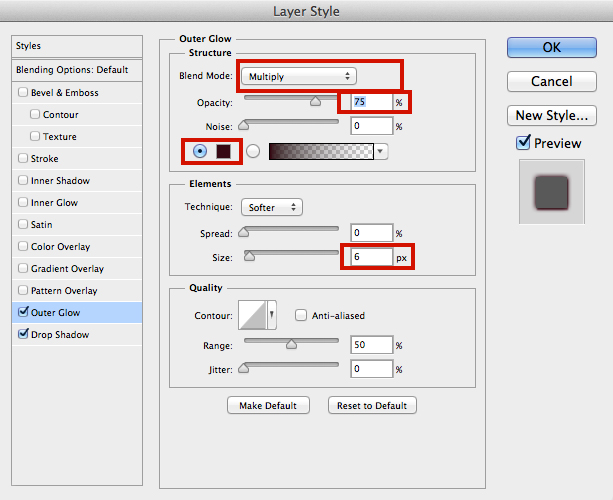Click the Reset to Default button
The height and width of the screenshot is (500, 613).
[372, 405]
